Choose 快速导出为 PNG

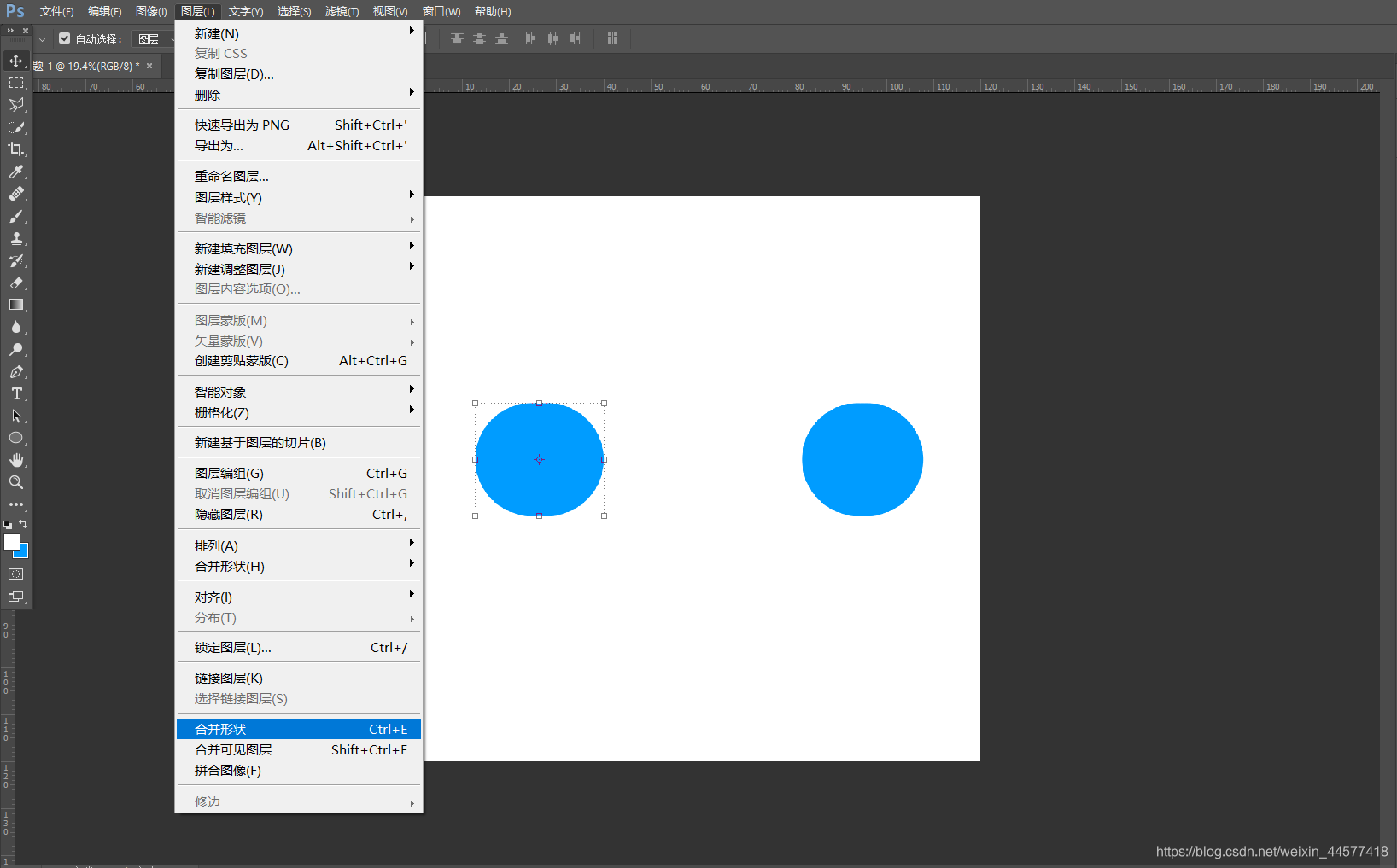coord(299,125)
